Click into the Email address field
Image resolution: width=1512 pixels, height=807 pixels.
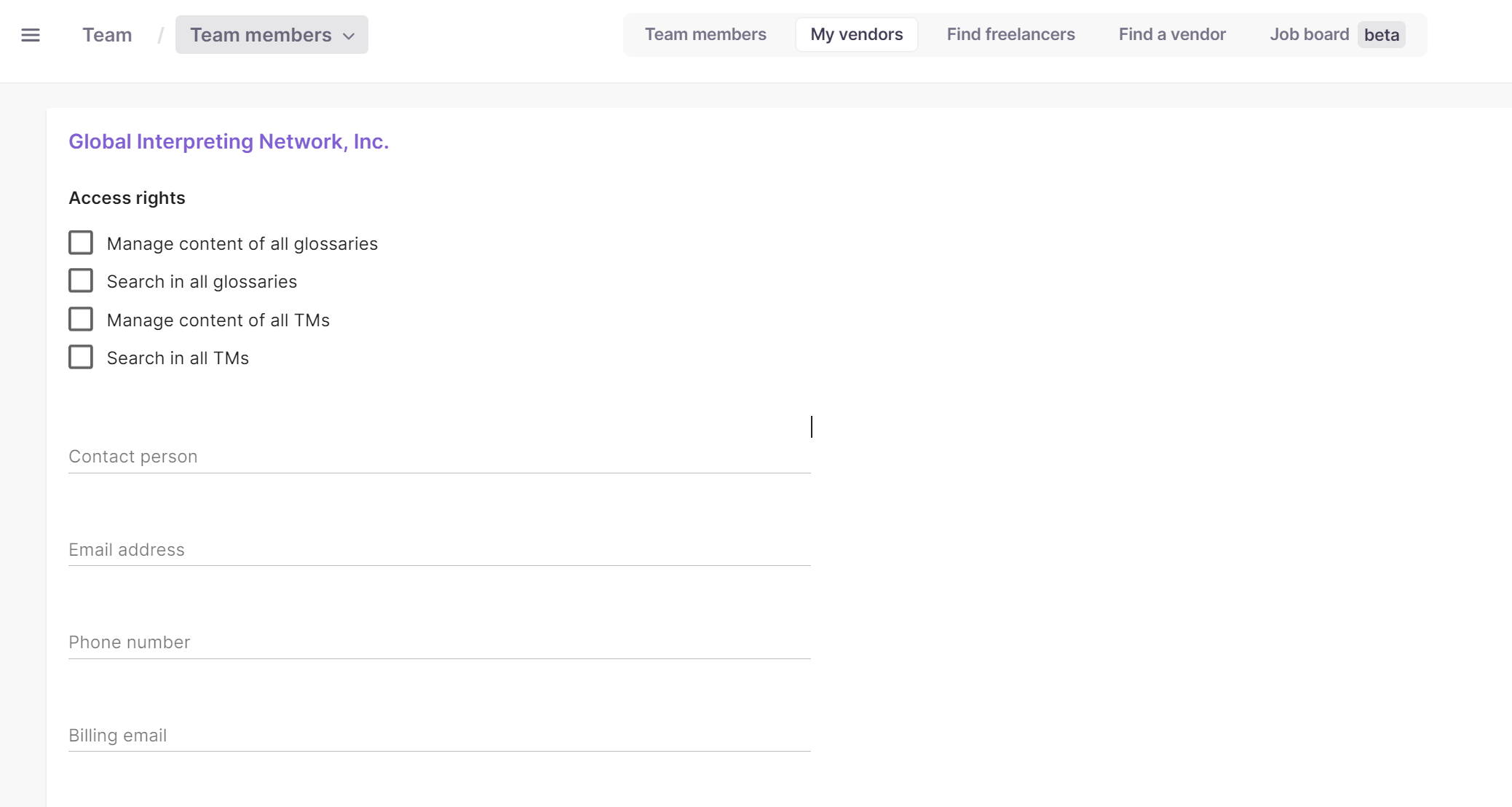click(440, 550)
